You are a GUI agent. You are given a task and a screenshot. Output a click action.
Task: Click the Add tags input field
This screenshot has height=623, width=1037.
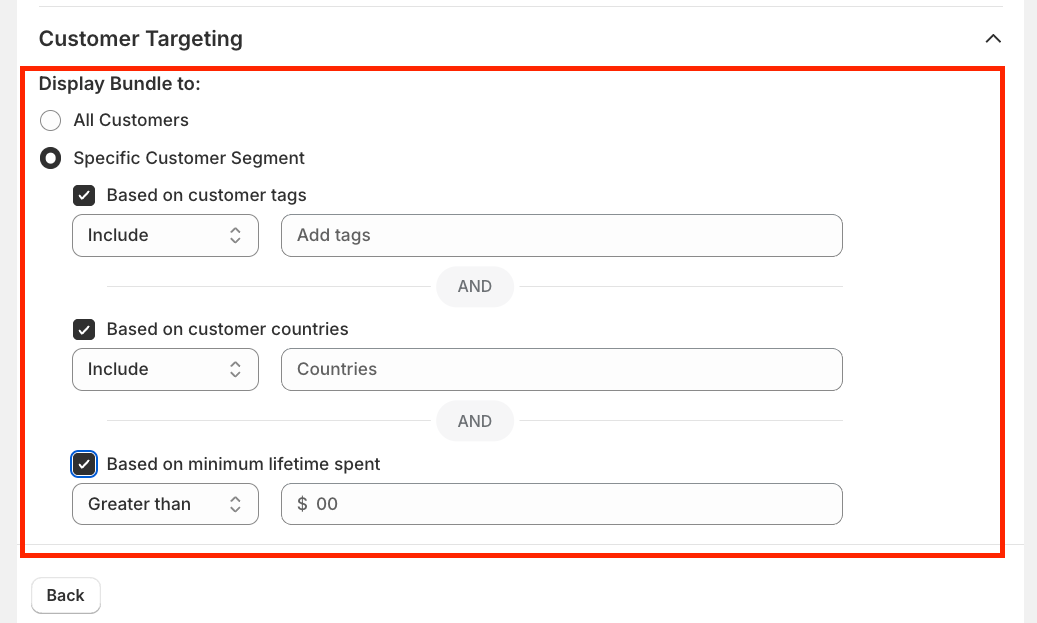(x=562, y=236)
